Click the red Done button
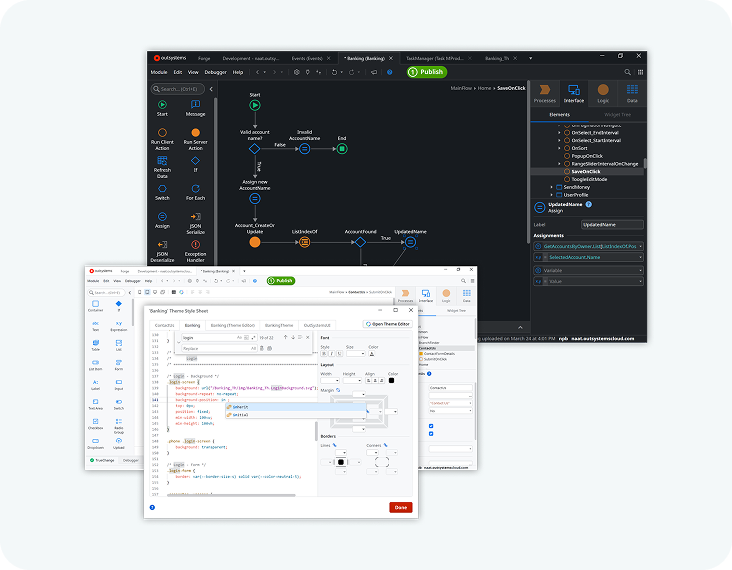732x570 pixels. pyautogui.click(x=400, y=507)
